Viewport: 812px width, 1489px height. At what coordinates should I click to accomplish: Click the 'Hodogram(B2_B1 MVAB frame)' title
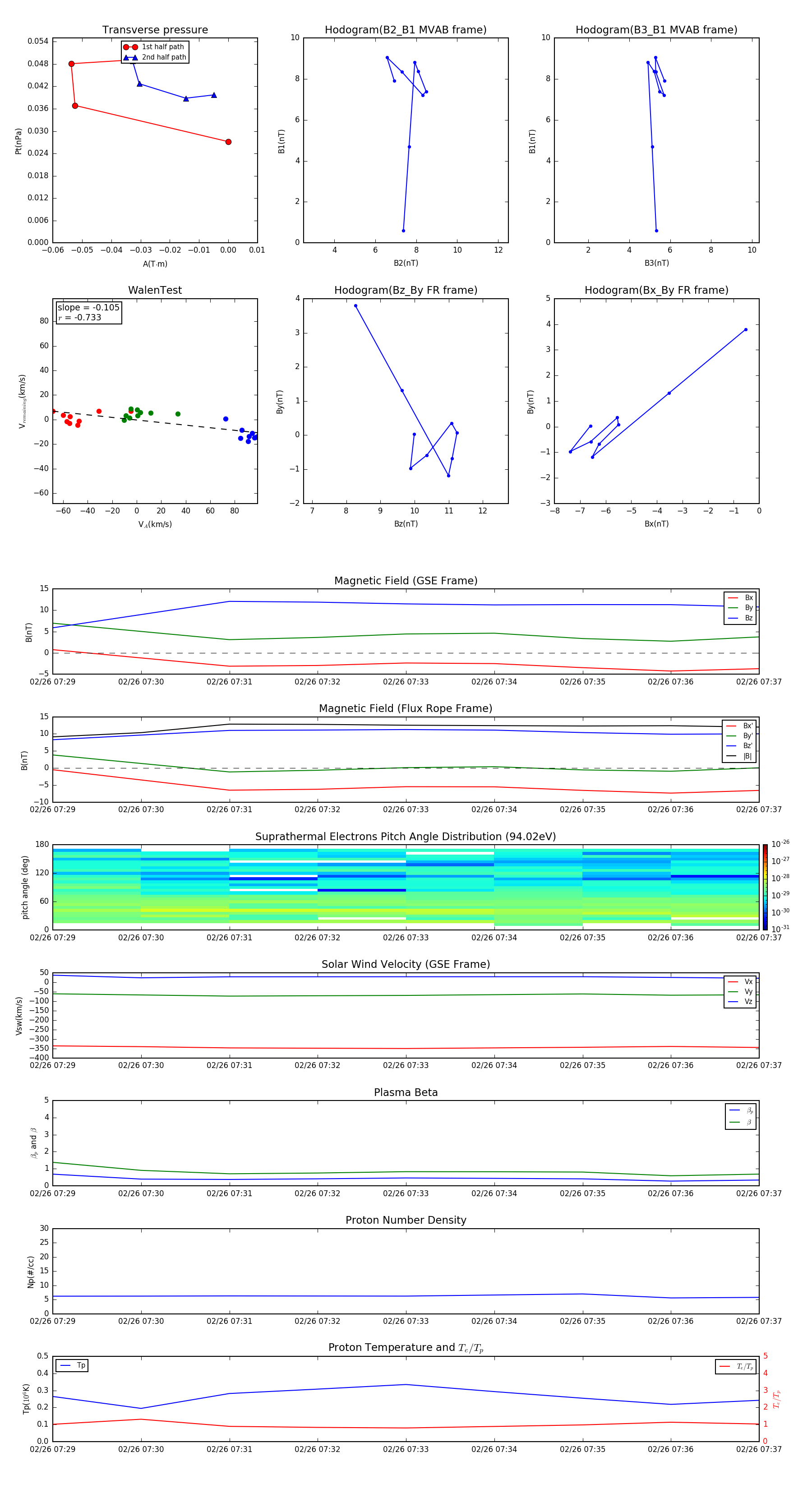coord(406,29)
